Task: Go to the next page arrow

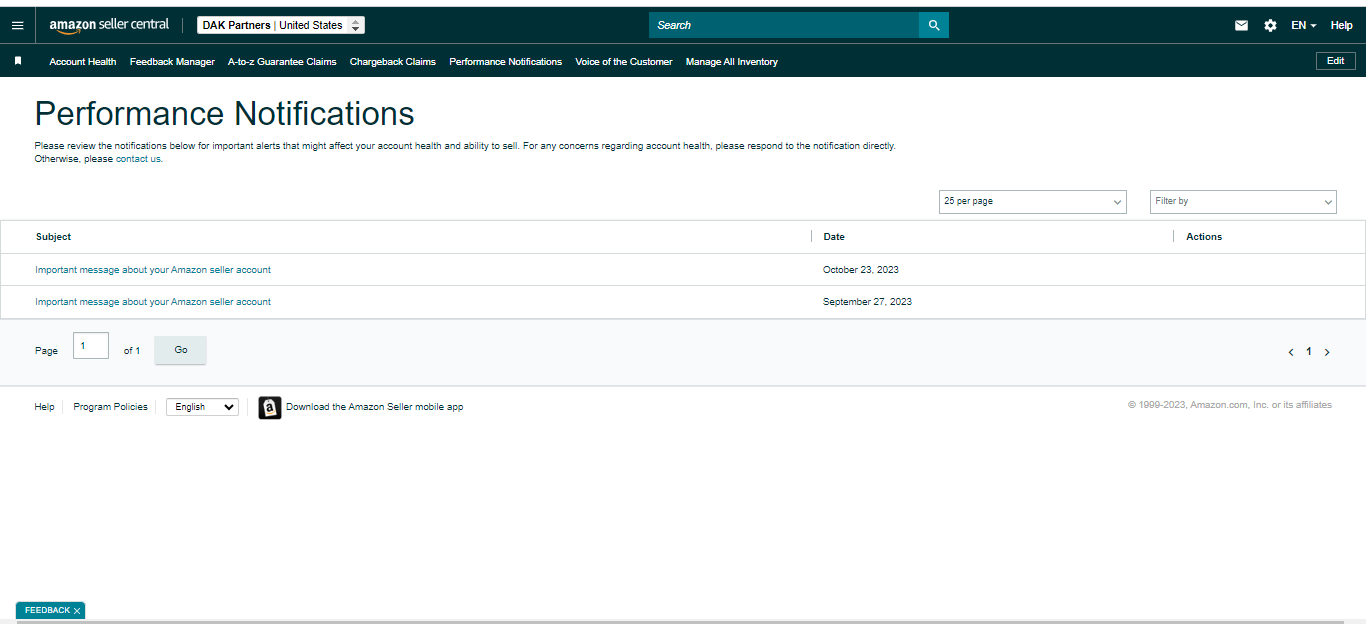Action: pos(1327,352)
